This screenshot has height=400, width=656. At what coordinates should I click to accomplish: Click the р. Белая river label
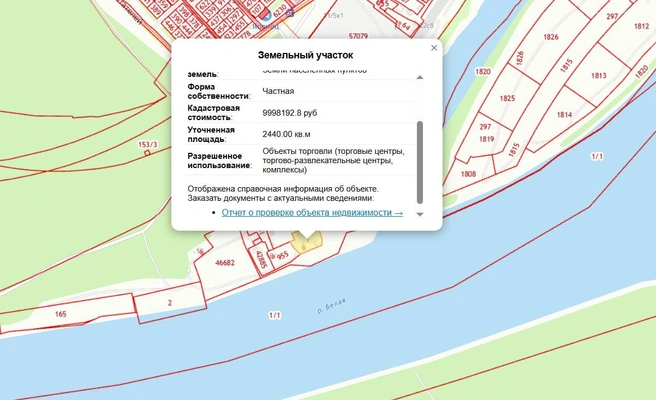[x=331, y=305]
